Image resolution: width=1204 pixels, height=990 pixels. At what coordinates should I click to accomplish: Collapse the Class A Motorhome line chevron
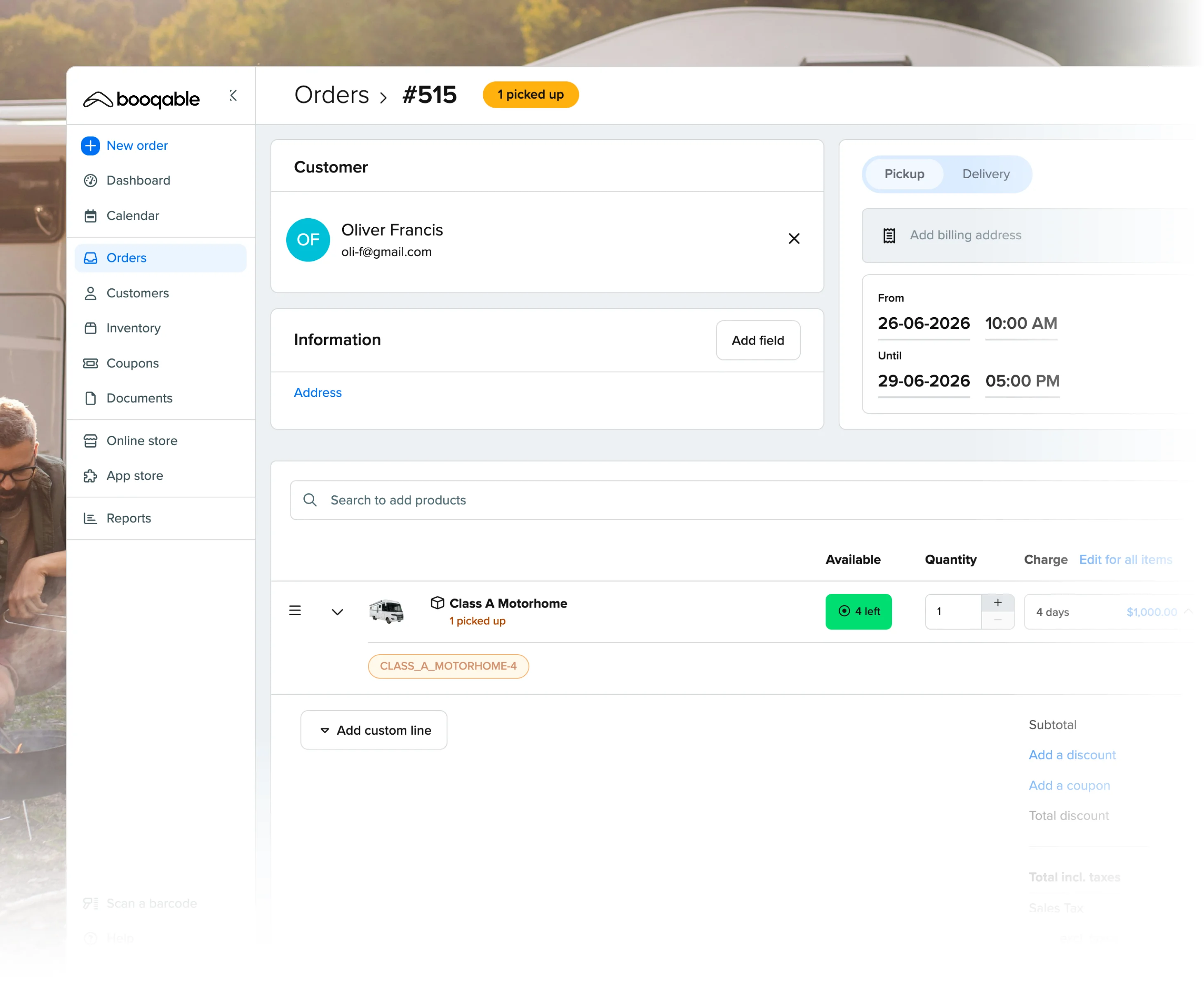(337, 613)
